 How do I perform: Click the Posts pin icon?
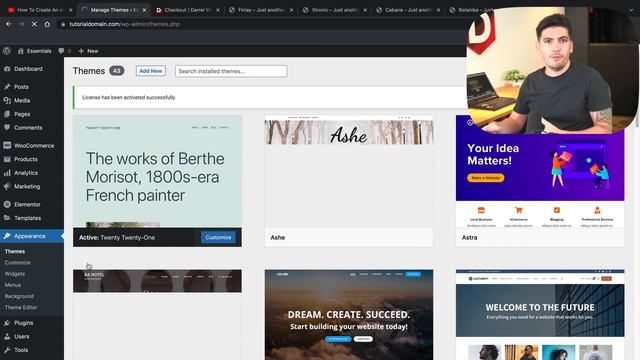tap(7, 87)
